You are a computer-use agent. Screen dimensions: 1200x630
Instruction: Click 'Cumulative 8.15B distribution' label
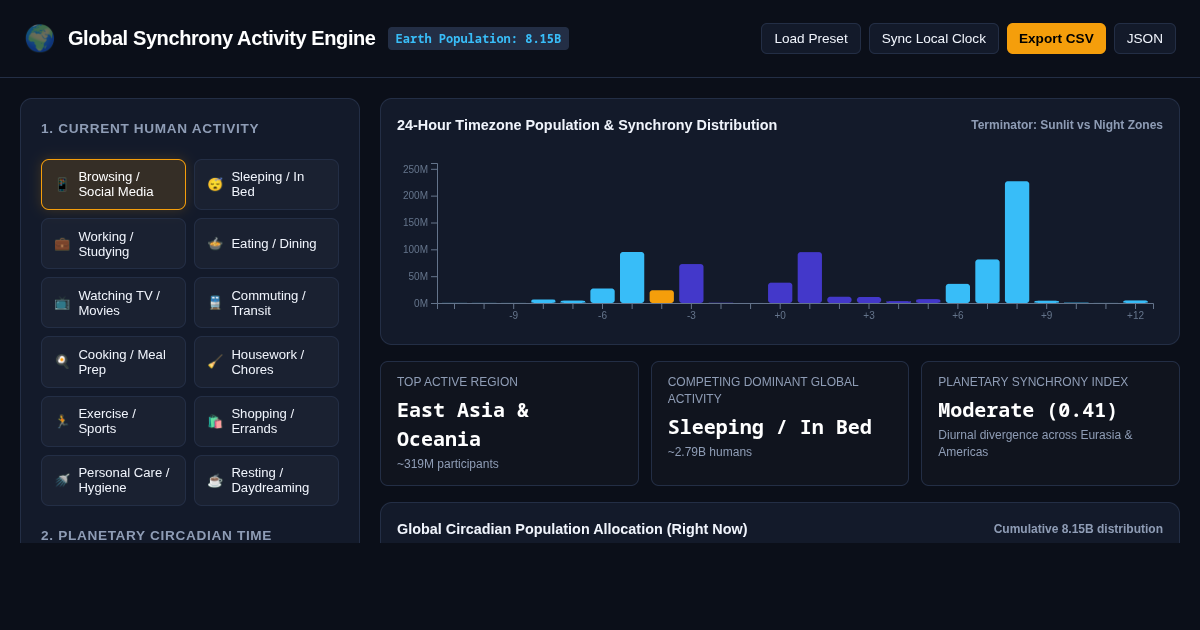coord(1078,529)
